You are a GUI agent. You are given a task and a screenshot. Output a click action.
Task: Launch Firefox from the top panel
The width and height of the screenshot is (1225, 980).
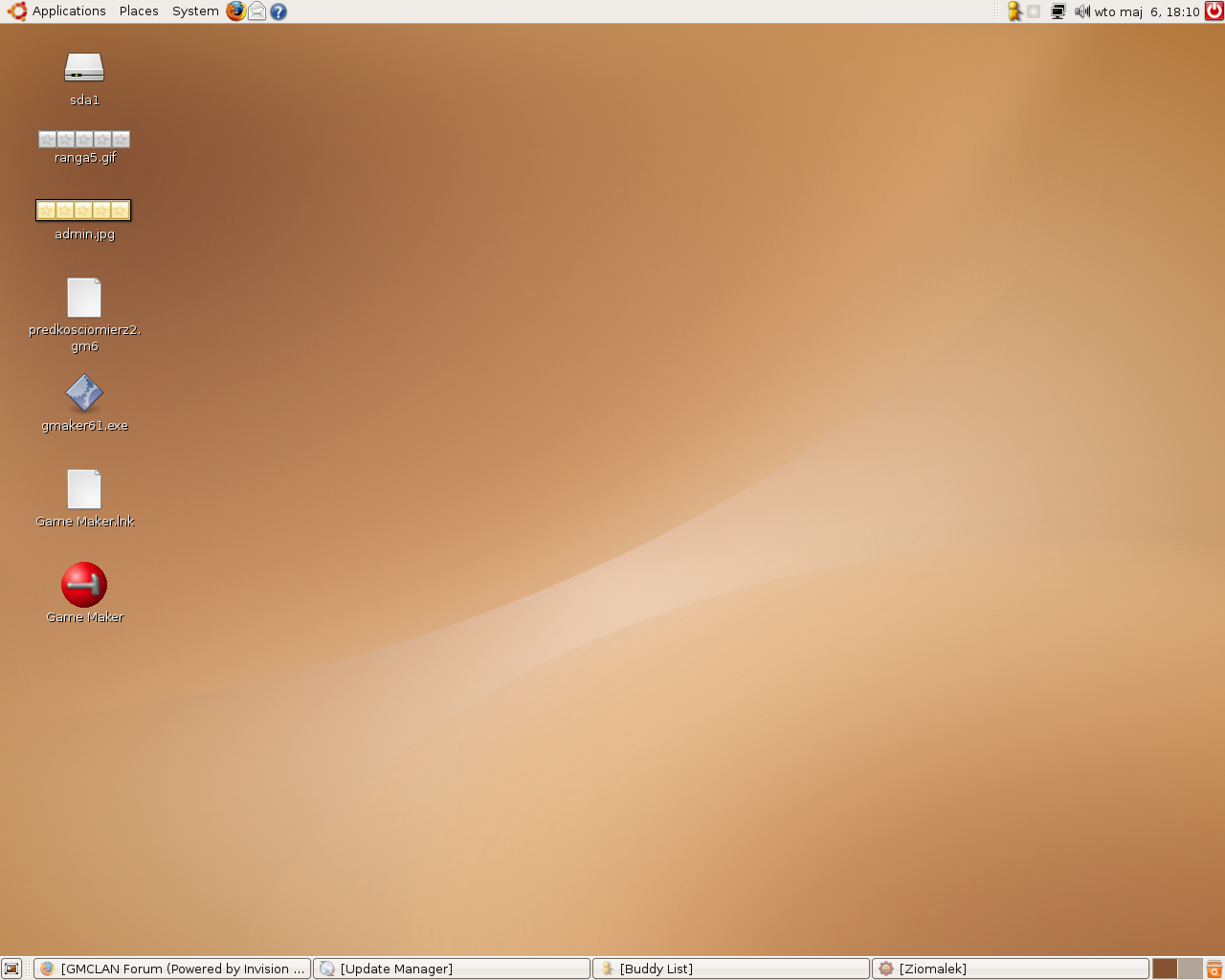235,11
